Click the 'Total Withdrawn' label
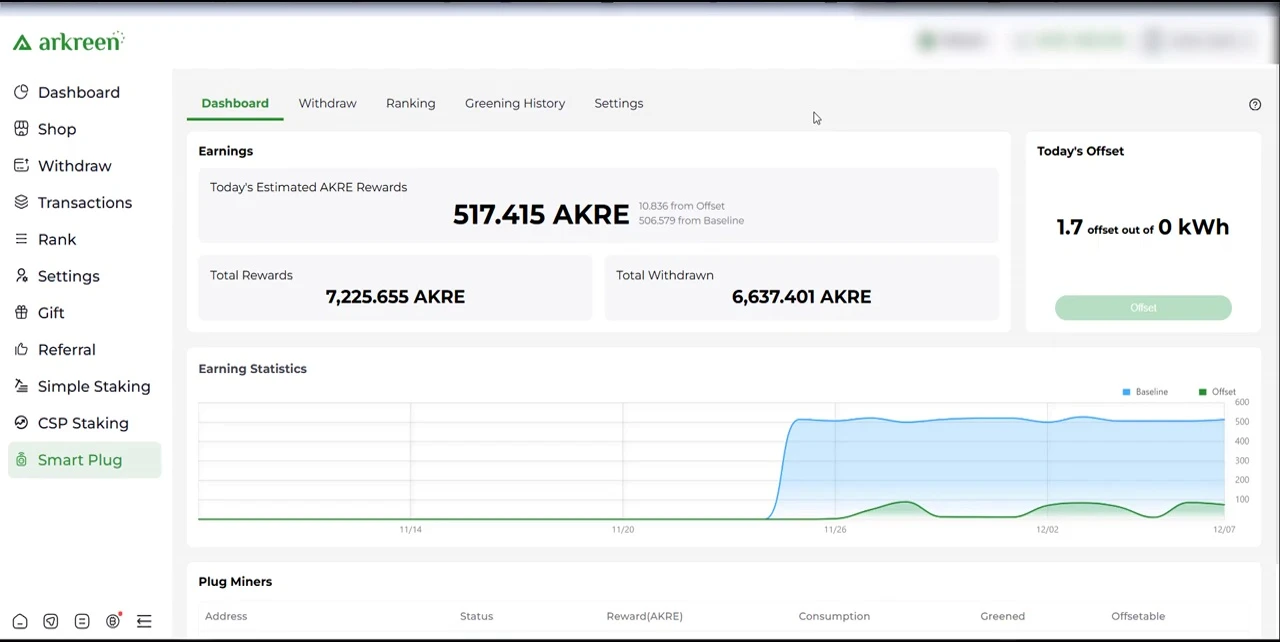Viewport: 1280px width, 642px height. click(665, 275)
